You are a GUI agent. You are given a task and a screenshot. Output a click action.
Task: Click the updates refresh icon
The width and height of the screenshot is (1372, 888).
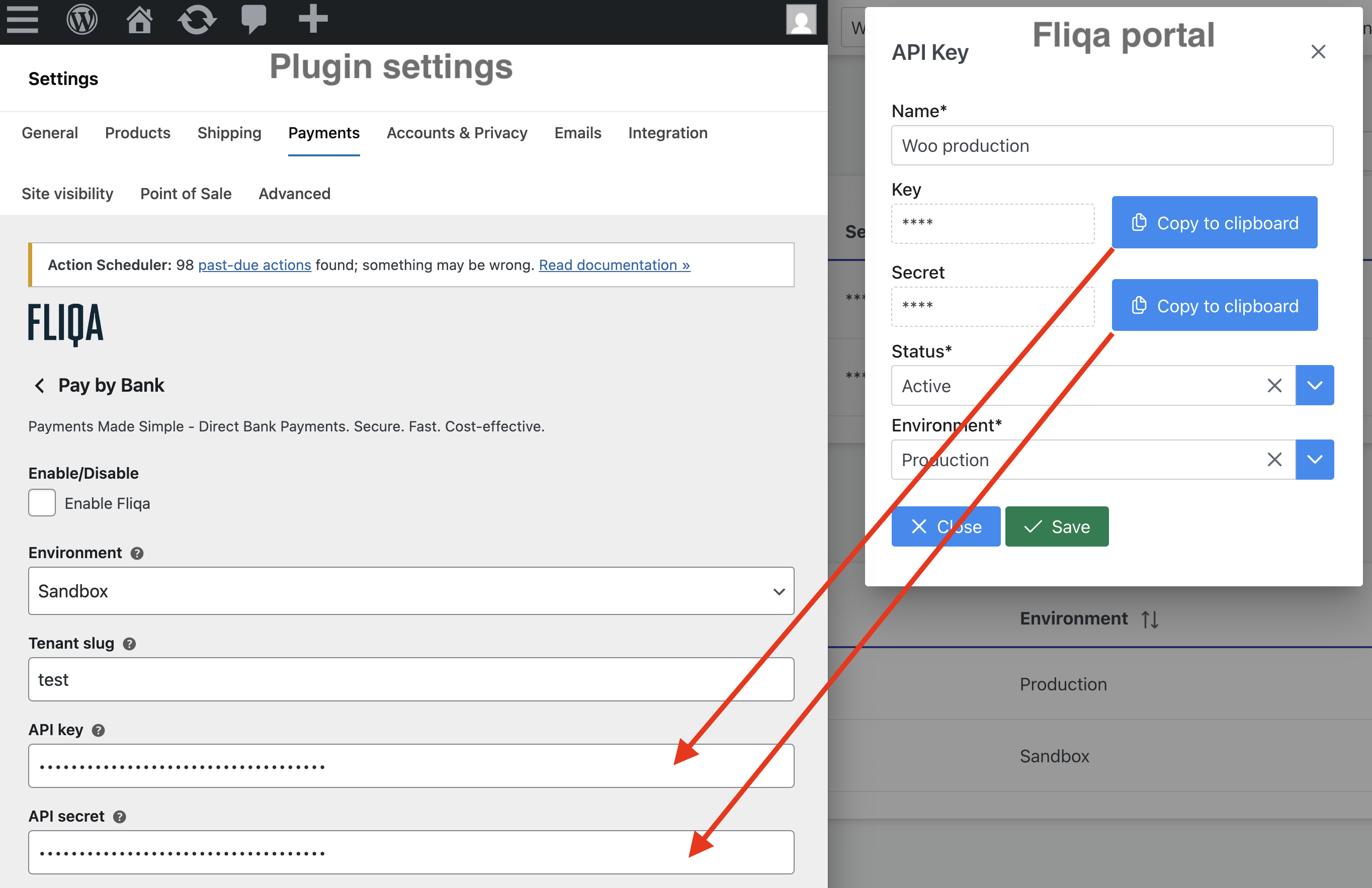[x=197, y=20]
